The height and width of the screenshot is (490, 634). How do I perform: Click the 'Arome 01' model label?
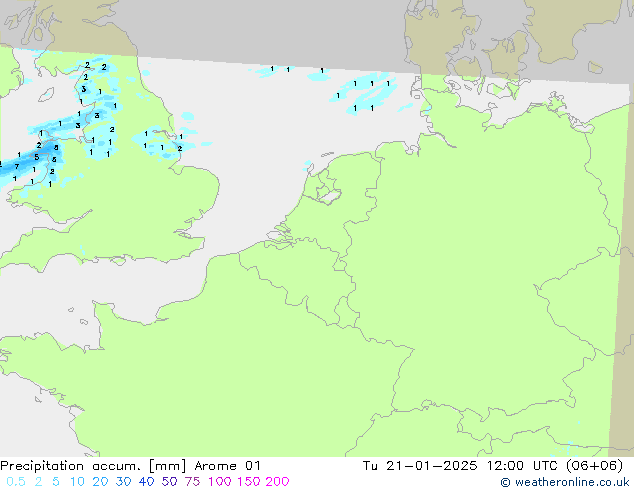(227, 466)
